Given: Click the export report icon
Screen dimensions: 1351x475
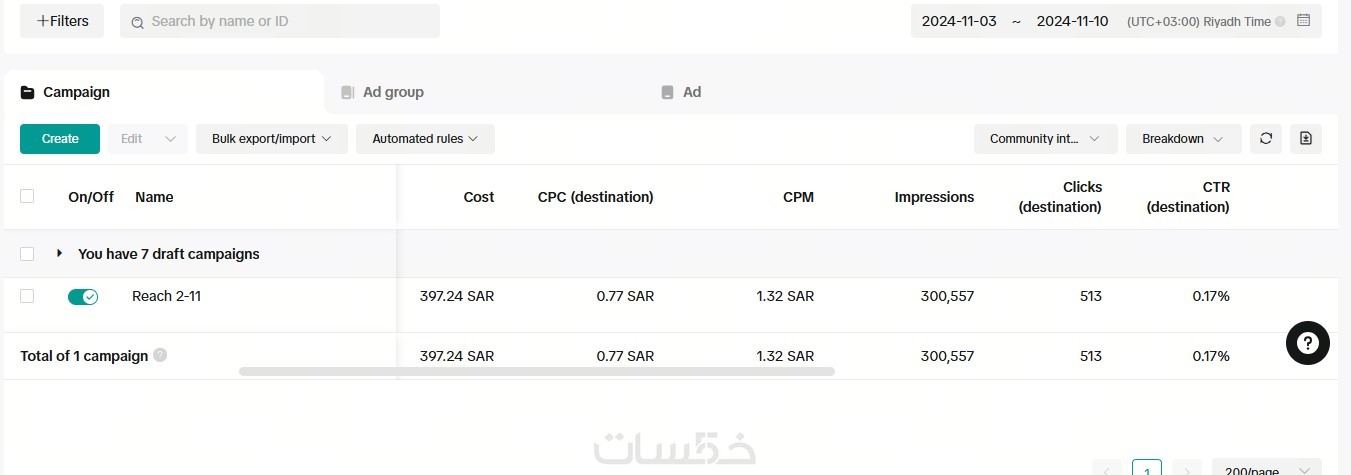Looking at the screenshot, I should tap(1306, 139).
